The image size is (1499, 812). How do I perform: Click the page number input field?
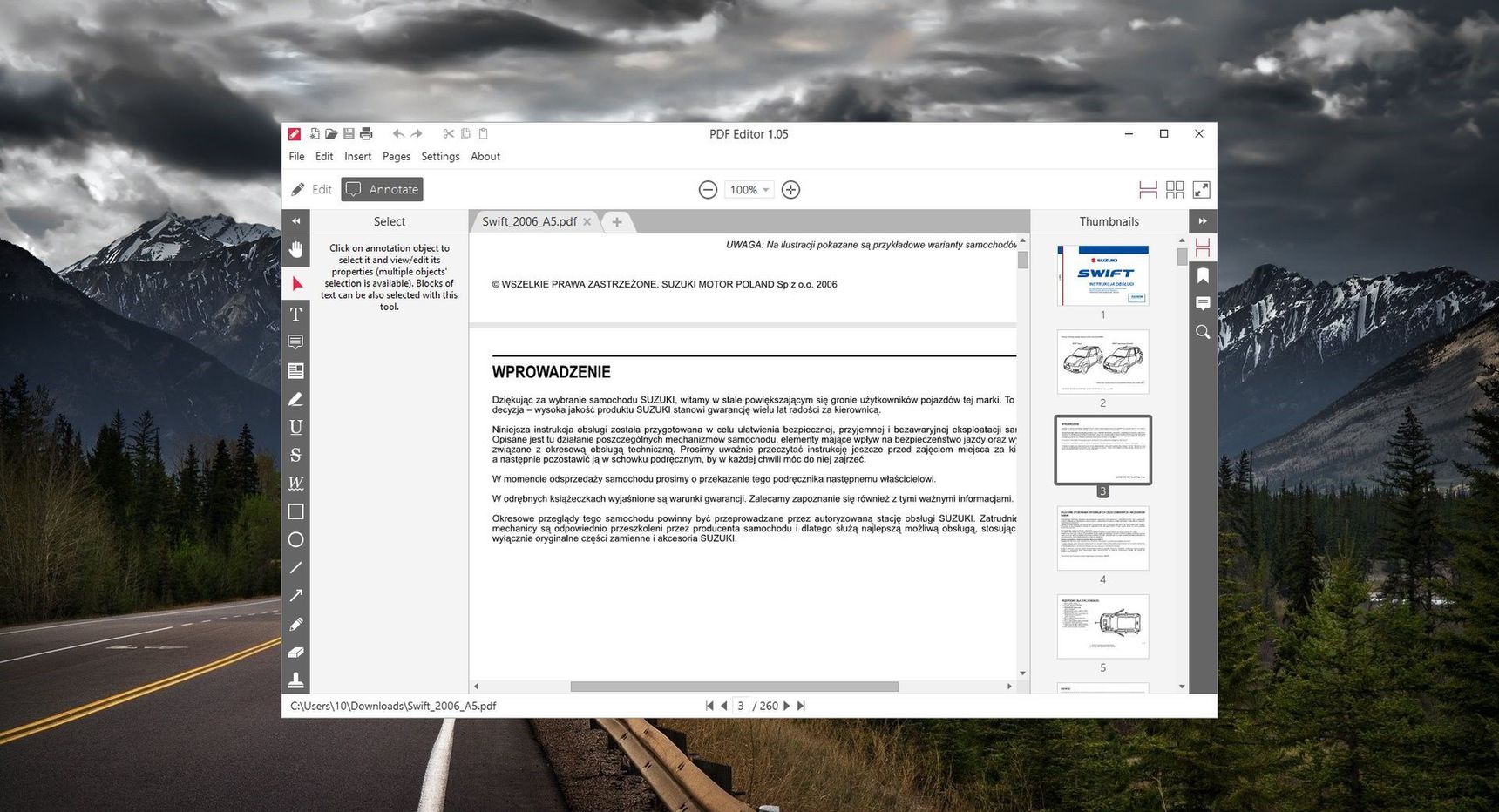point(741,707)
